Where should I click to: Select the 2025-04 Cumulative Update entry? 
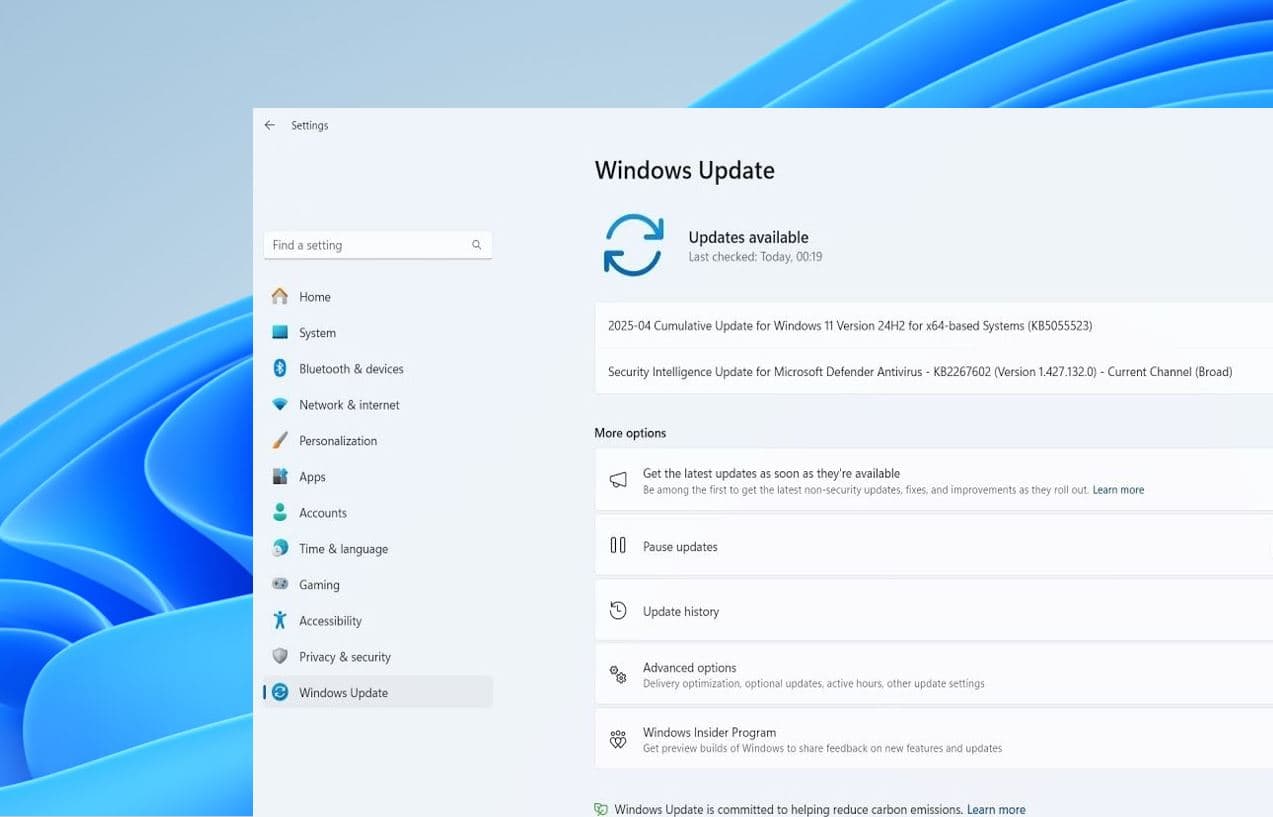pos(850,325)
